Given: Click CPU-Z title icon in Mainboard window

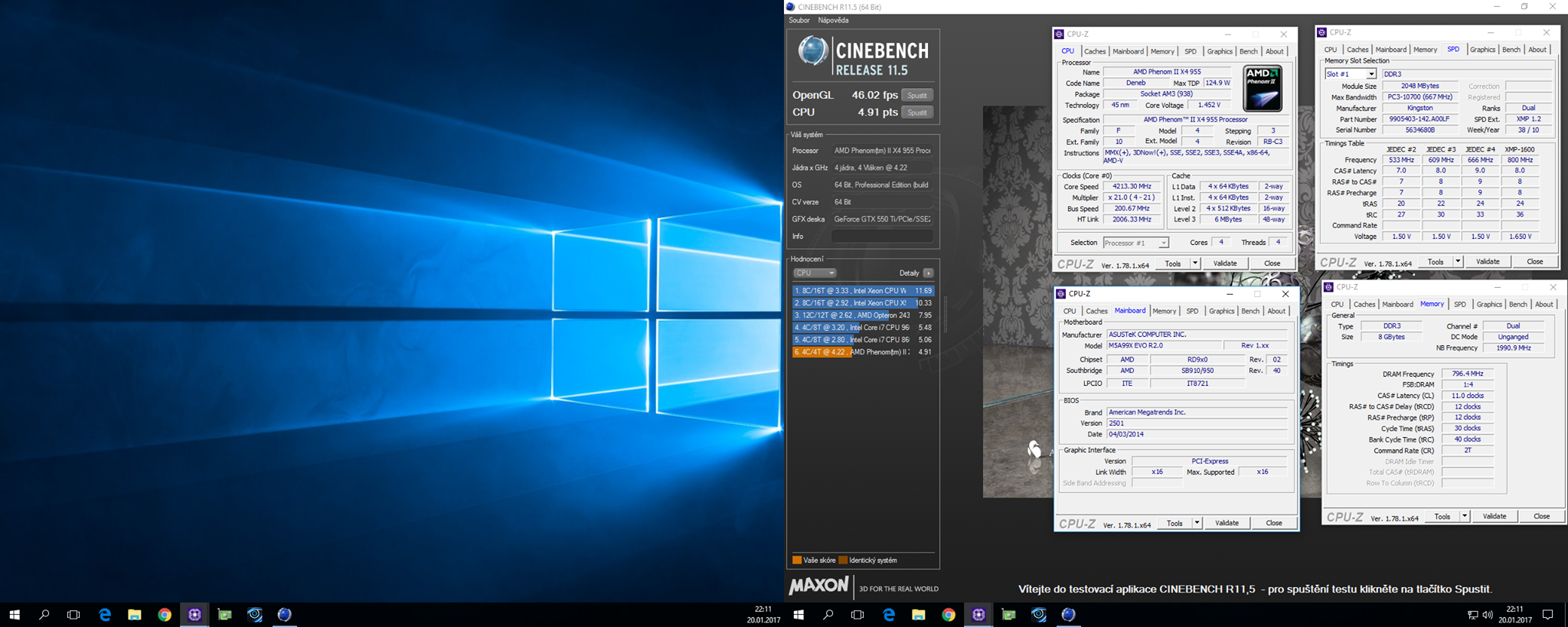Looking at the screenshot, I should pos(1060,294).
